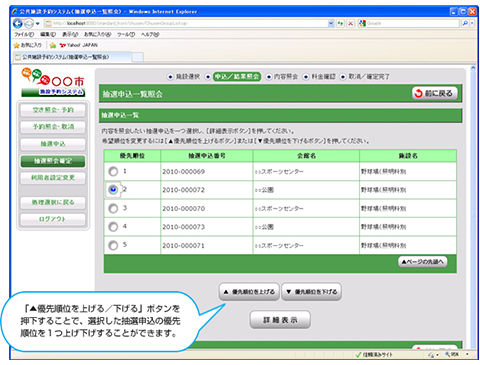
Task: Click the Stop loading X icon
Action: point(350,23)
